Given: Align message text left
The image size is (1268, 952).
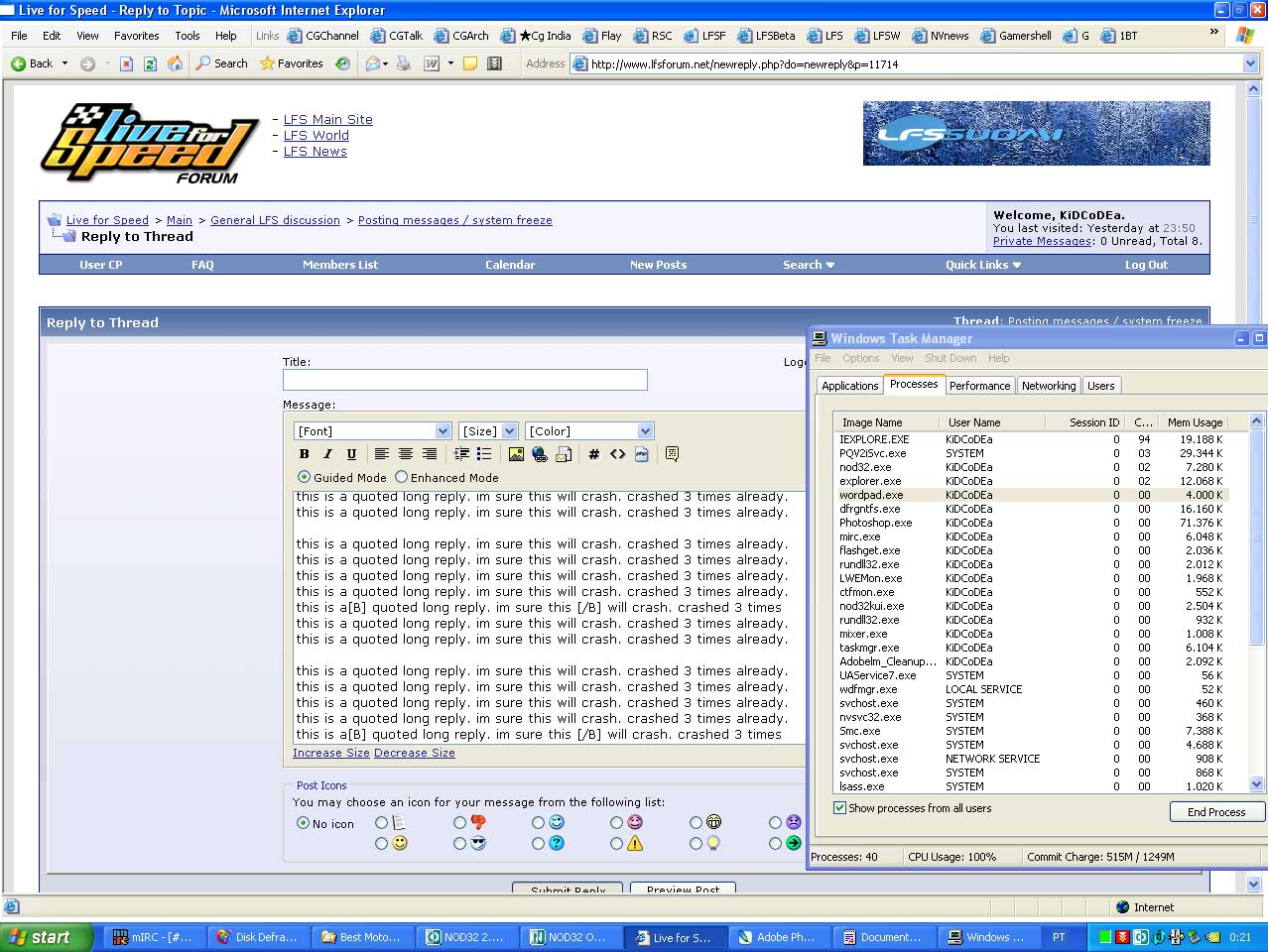Looking at the screenshot, I should 381,454.
